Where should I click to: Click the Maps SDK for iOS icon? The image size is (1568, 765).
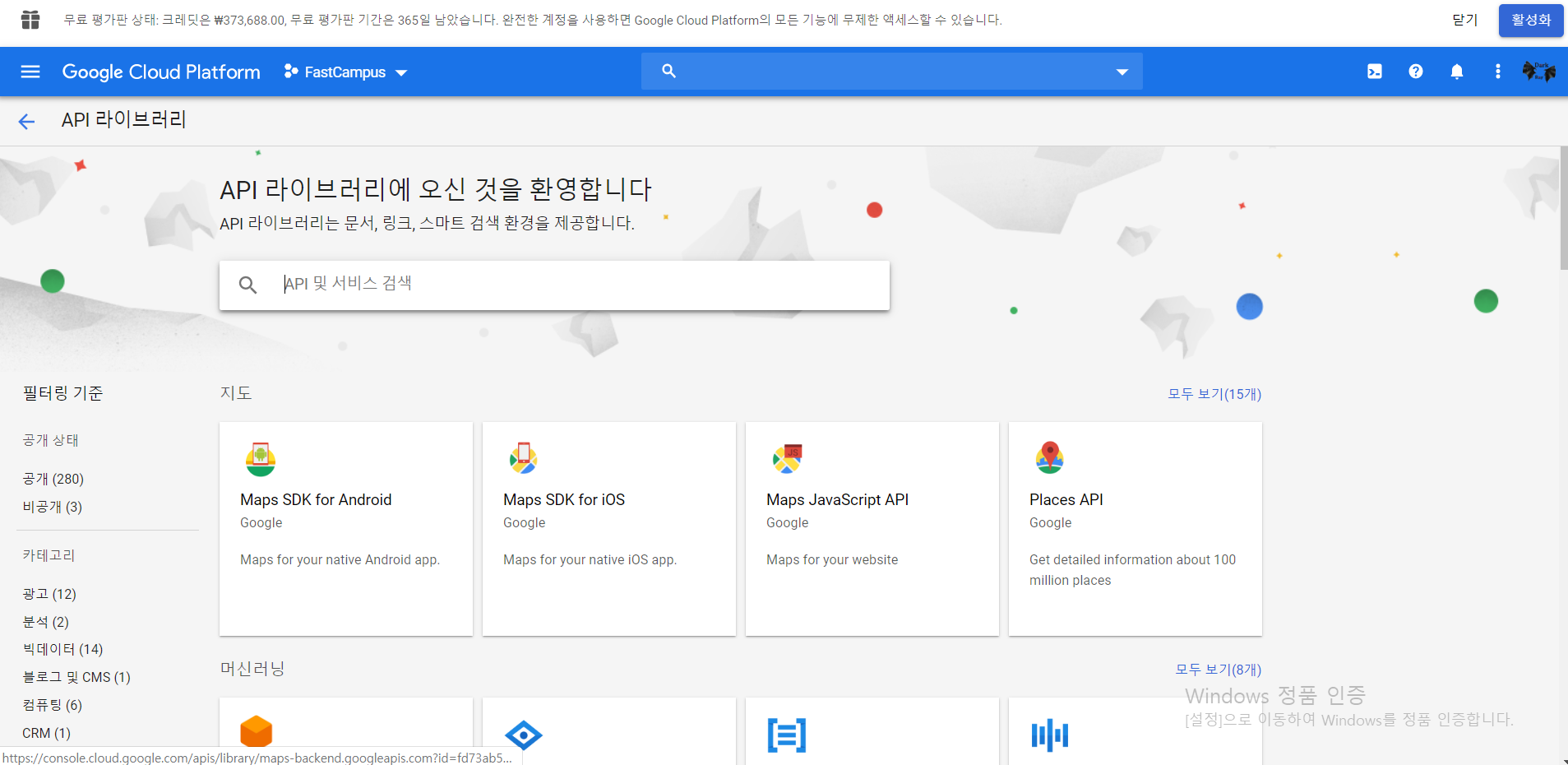coord(523,458)
